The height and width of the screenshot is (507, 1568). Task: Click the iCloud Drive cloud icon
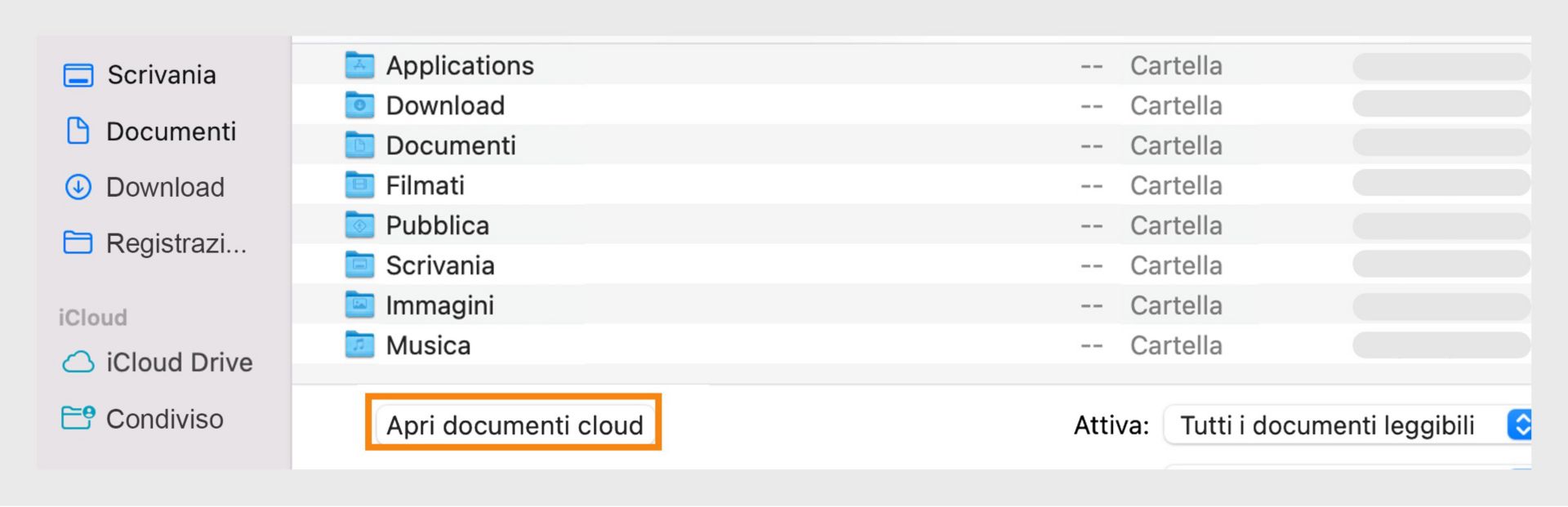[78, 362]
